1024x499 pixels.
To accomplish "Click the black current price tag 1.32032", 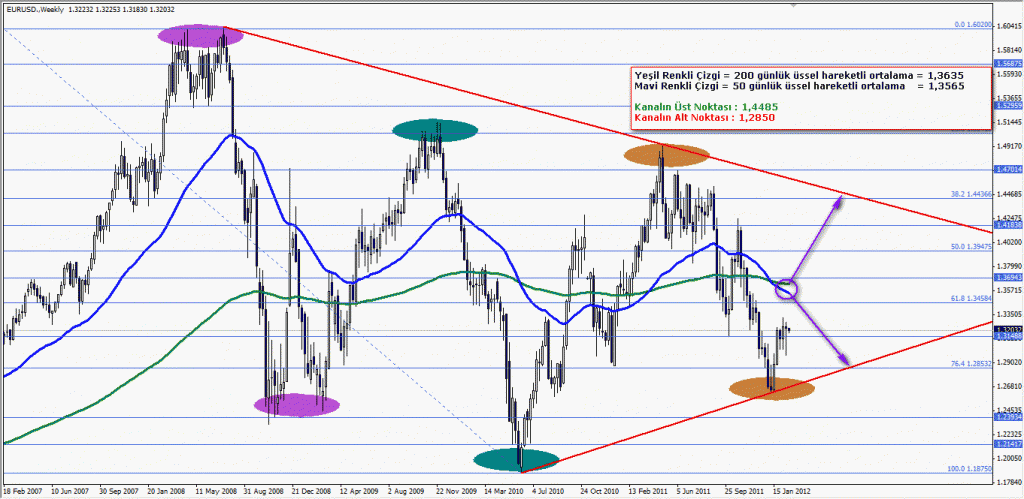I will point(1008,330).
